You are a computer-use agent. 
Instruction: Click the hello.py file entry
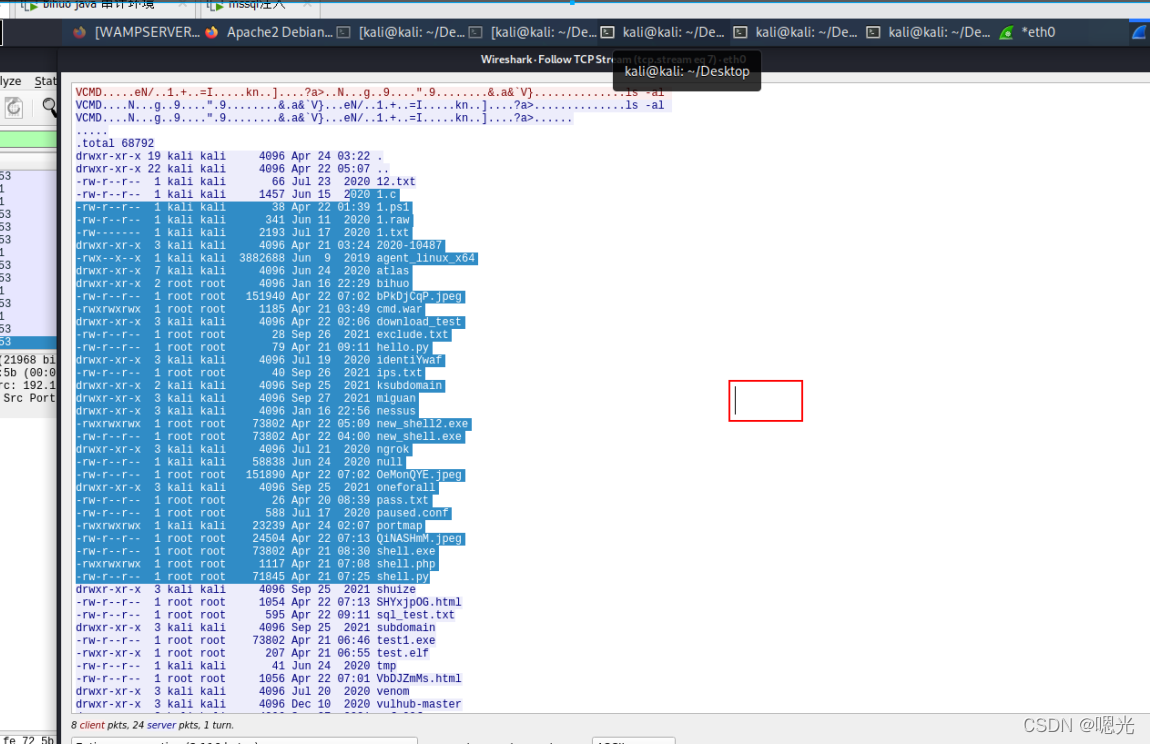(x=403, y=347)
